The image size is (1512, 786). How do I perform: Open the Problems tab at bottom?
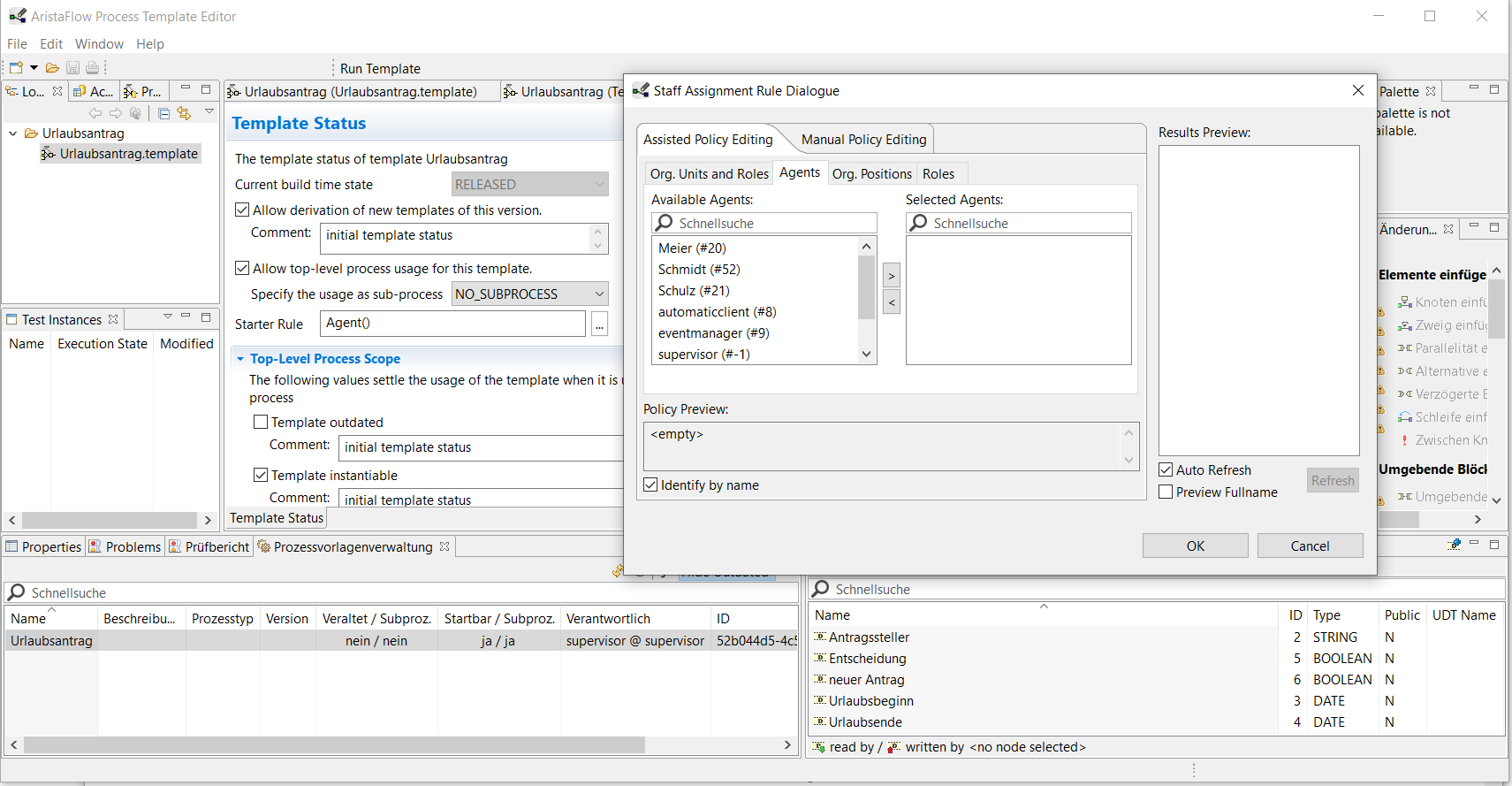[125, 547]
